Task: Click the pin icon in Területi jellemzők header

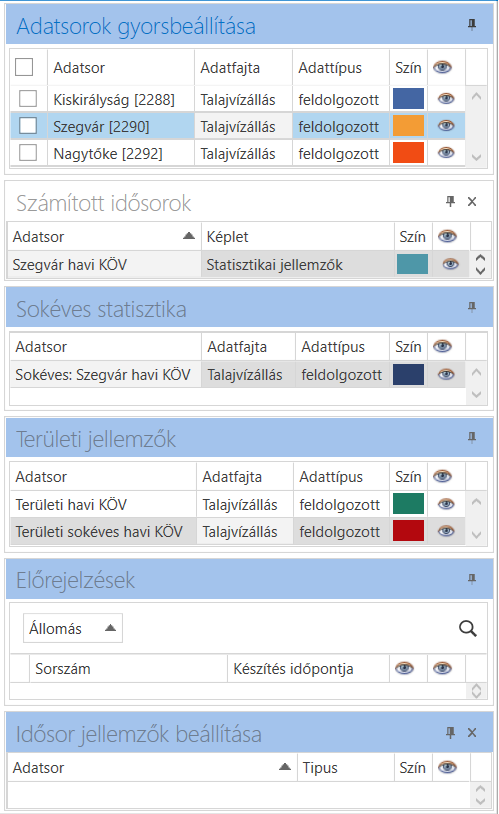Action: (471, 438)
